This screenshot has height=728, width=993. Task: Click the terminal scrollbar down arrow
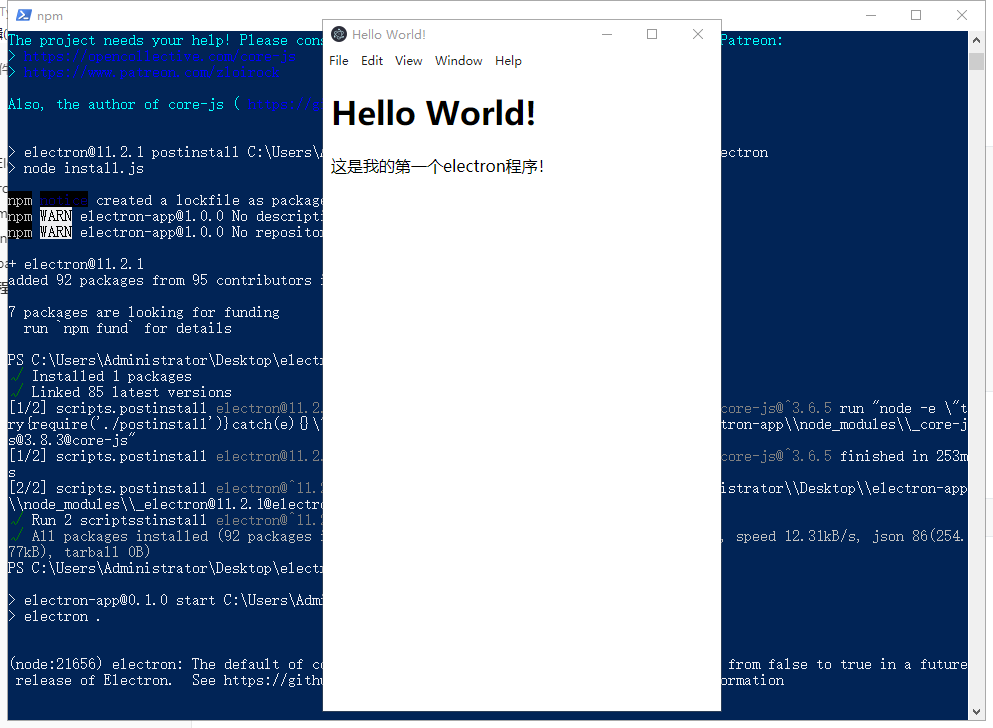tap(976, 712)
